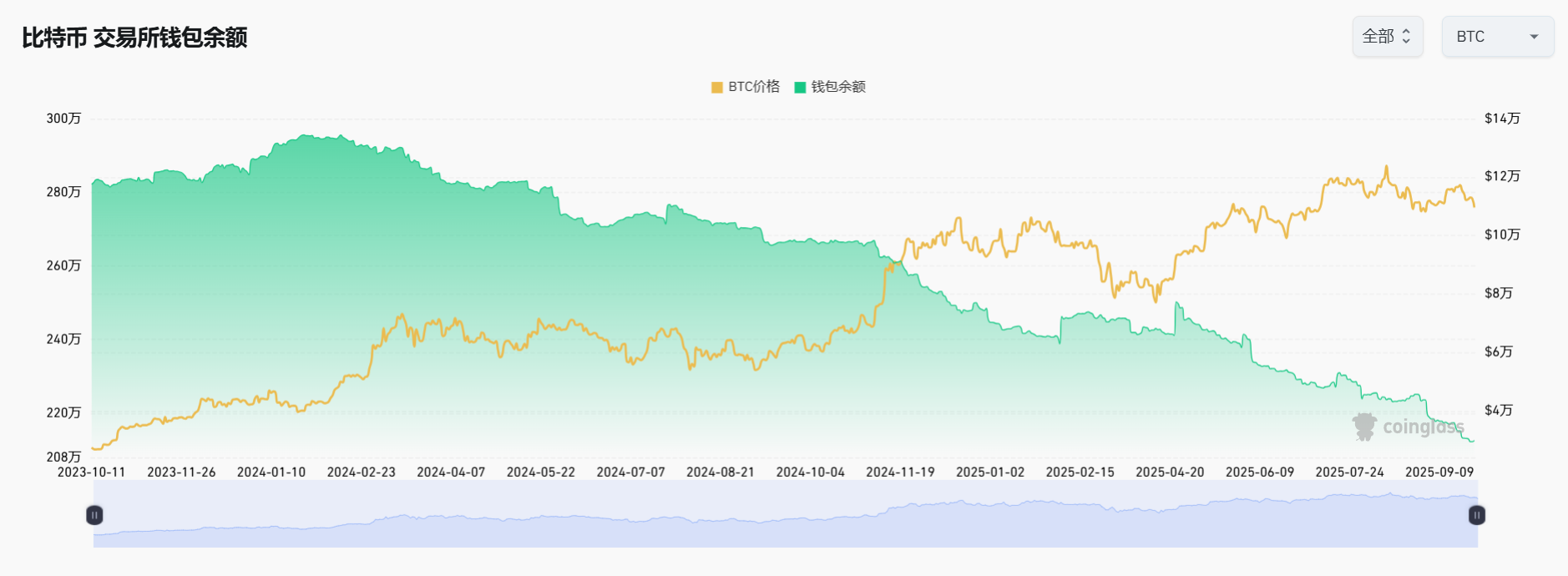The width and height of the screenshot is (1568, 576).
Task: Click the $14万 right axis label
Action: [x=1502, y=119]
